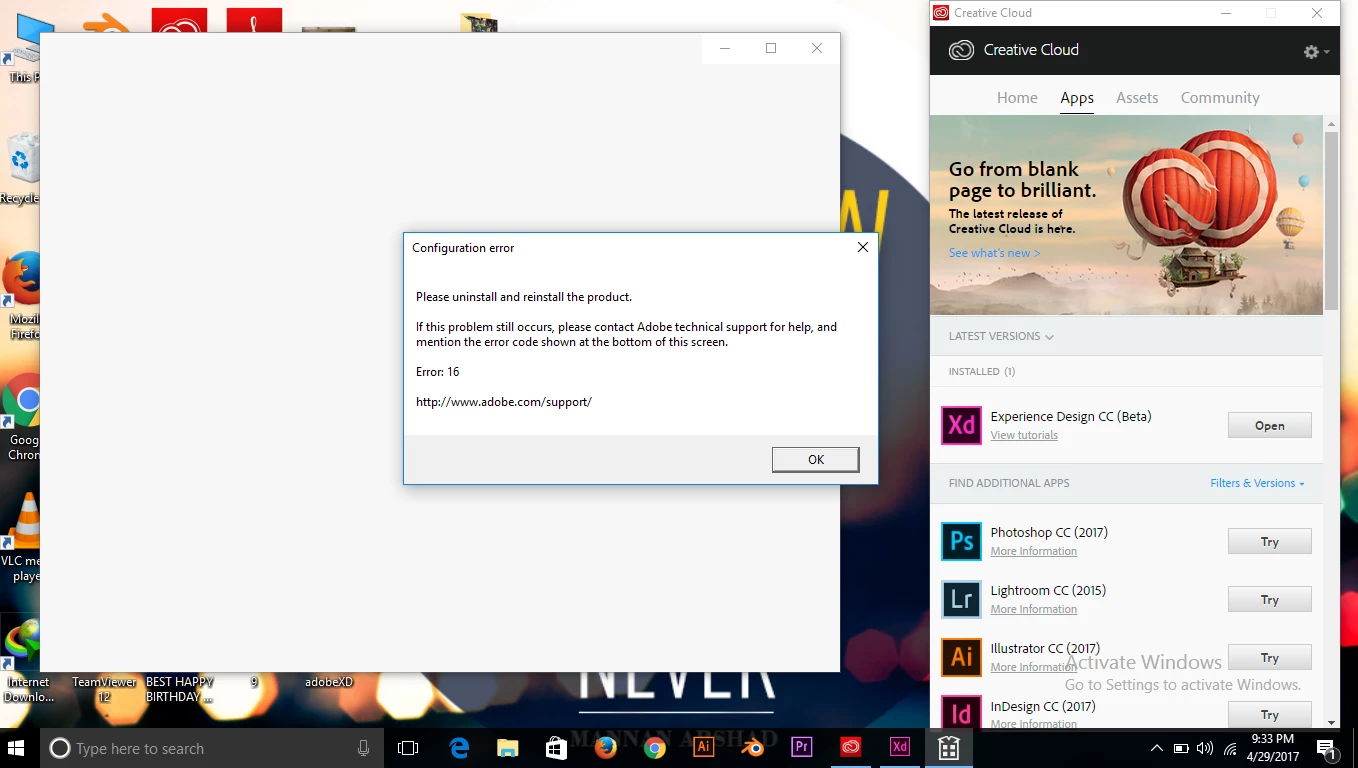Screen dimensions: 1358x768
Task: Click Try for Lightroom CC (2015)
Action: (x=1269, y=599)
